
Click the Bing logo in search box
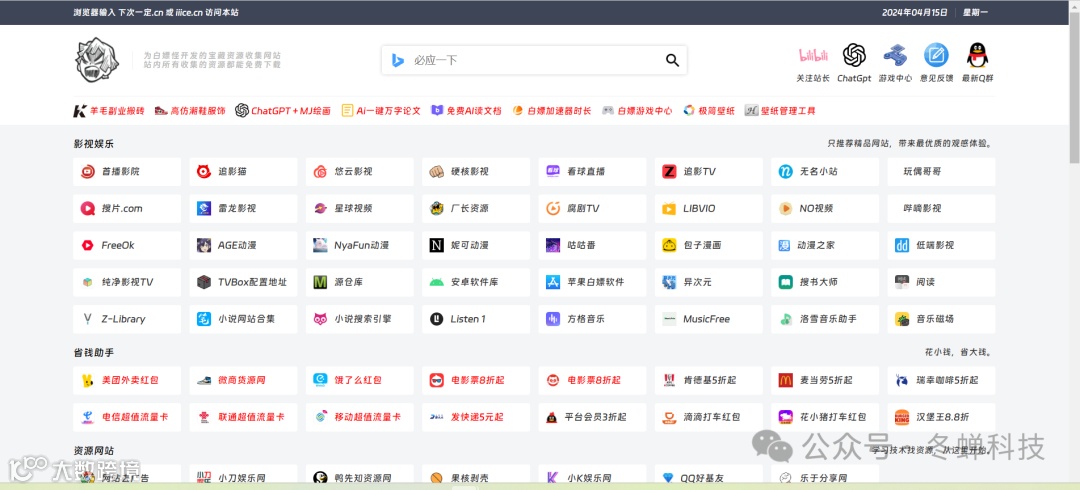[x=397, y=60]
